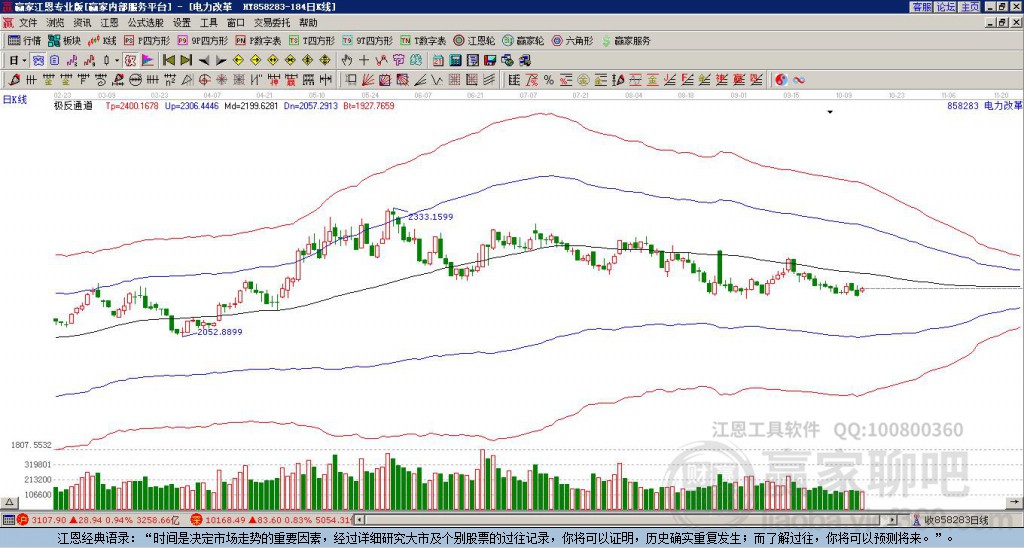Viewport: 1024px width, 548px height.
Task: Select the crosshair cursor icon
Action: pyautogui.click(x=364, y=60)
